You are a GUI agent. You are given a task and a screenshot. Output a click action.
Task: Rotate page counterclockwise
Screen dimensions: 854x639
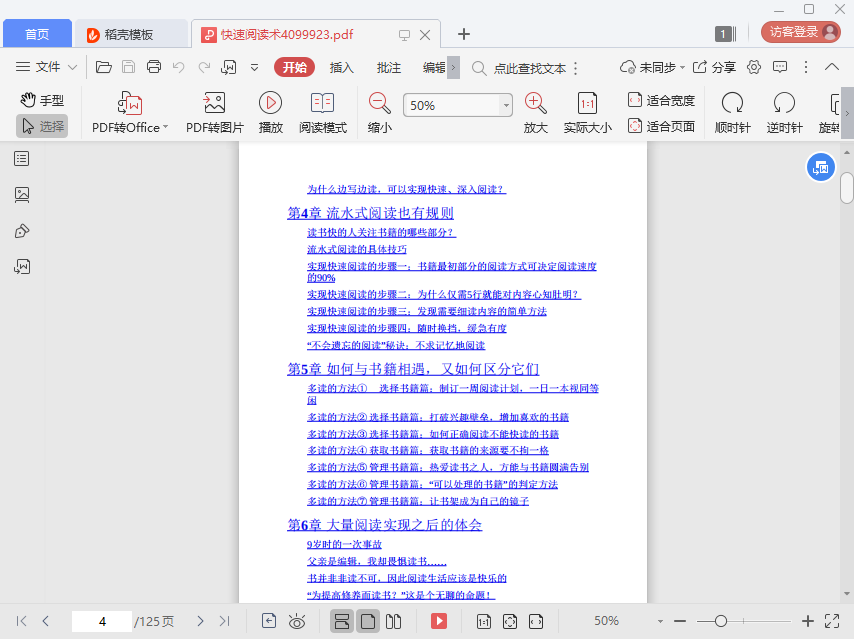tap(784, 113)
